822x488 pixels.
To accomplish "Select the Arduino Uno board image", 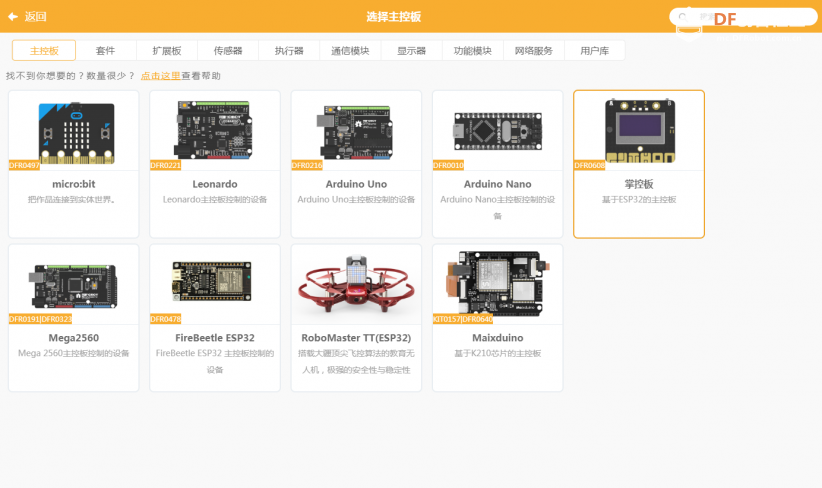I will click(x=354, y=132).
